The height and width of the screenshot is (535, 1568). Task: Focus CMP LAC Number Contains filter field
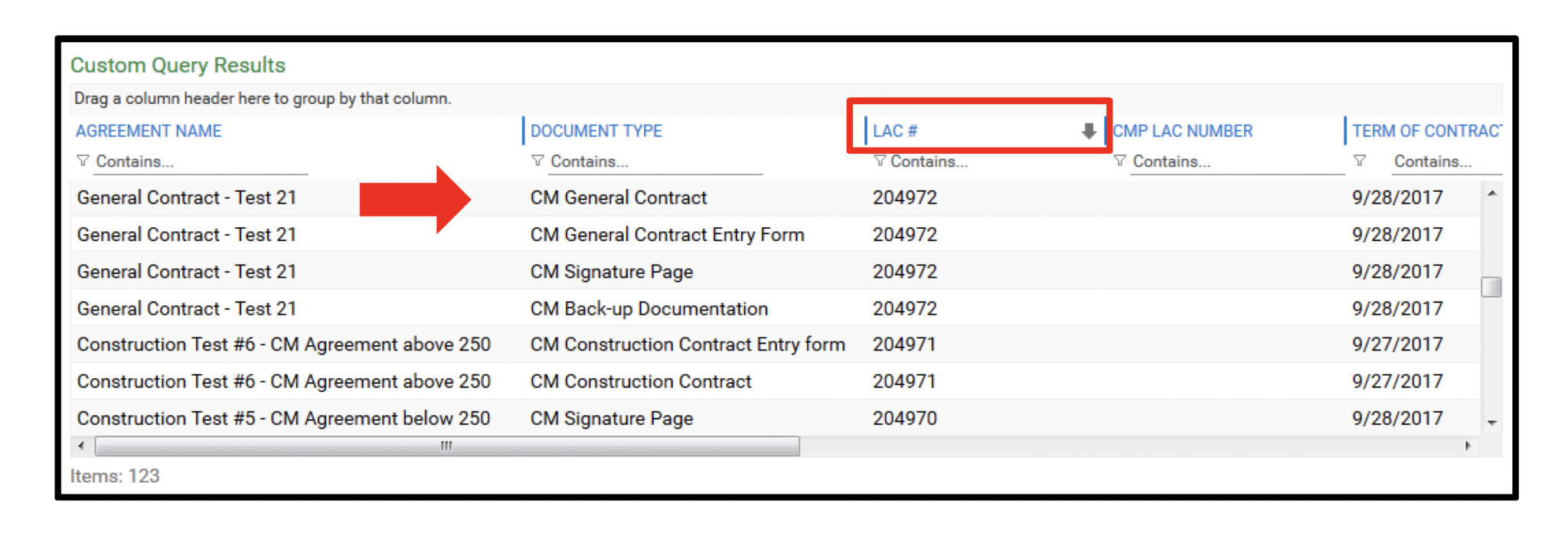[1237, 161]
